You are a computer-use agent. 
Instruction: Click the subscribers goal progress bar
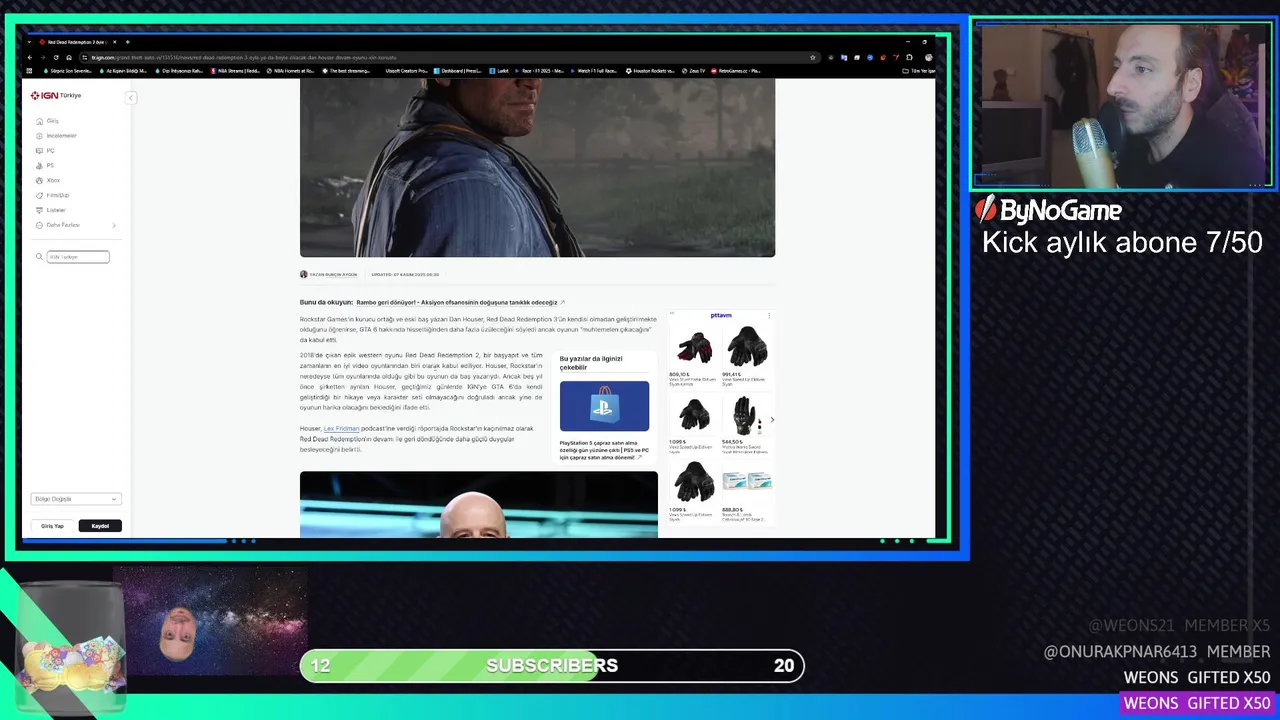tap(552, 666)
